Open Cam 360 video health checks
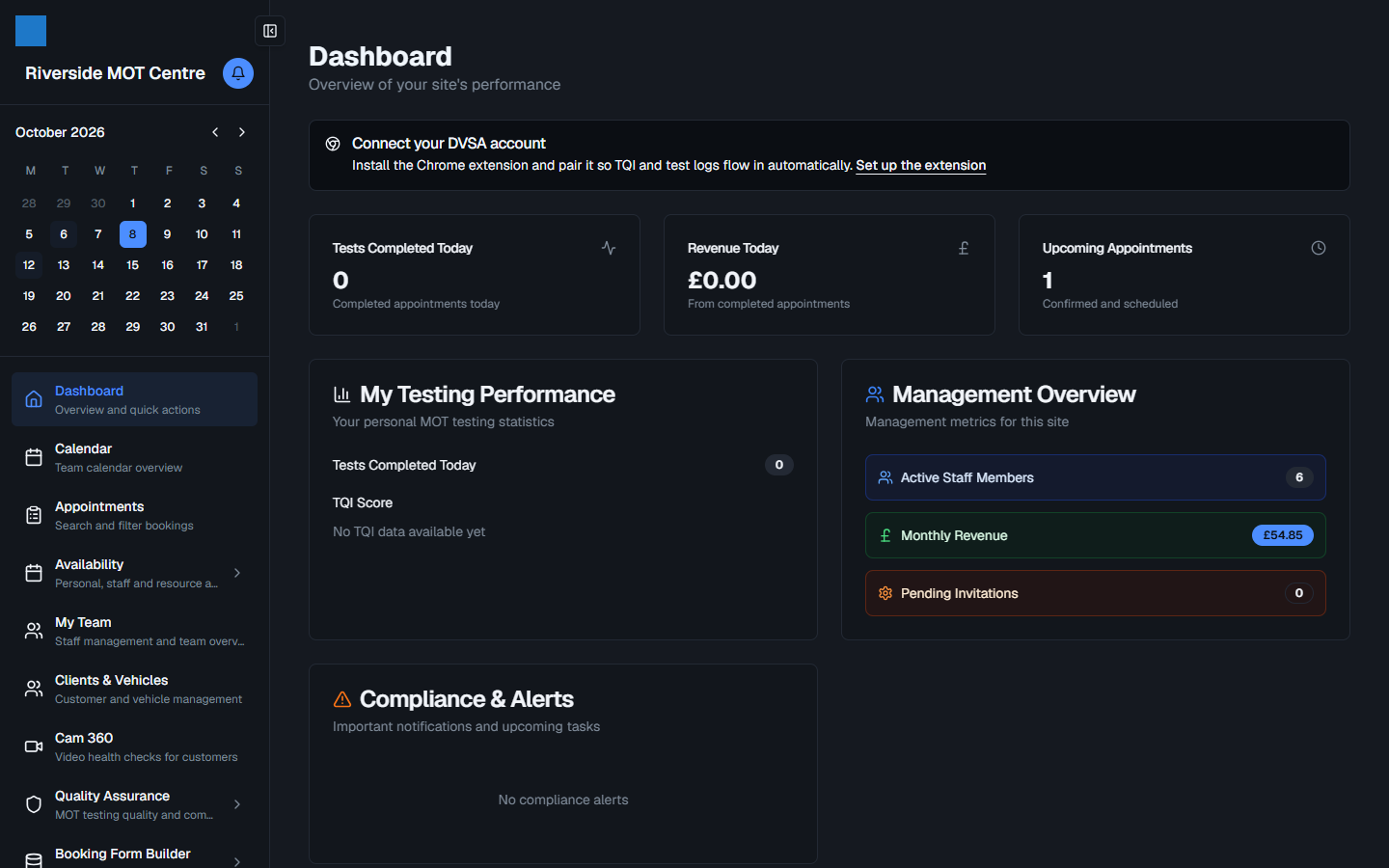 pos(134,746)
